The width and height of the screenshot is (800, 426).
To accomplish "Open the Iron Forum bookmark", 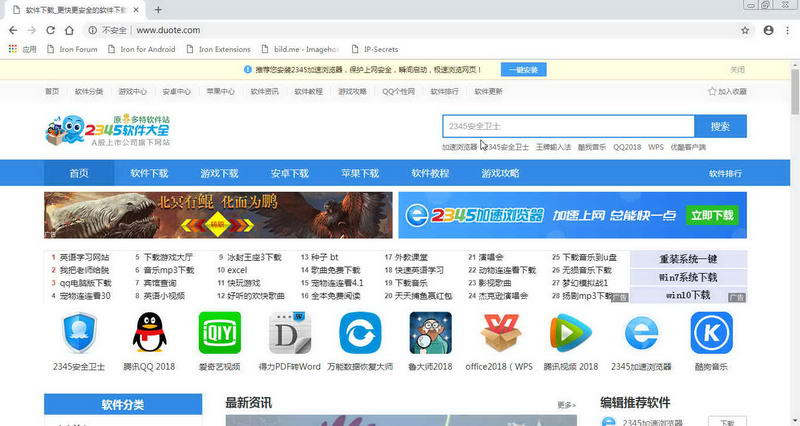I will (72, 49).
